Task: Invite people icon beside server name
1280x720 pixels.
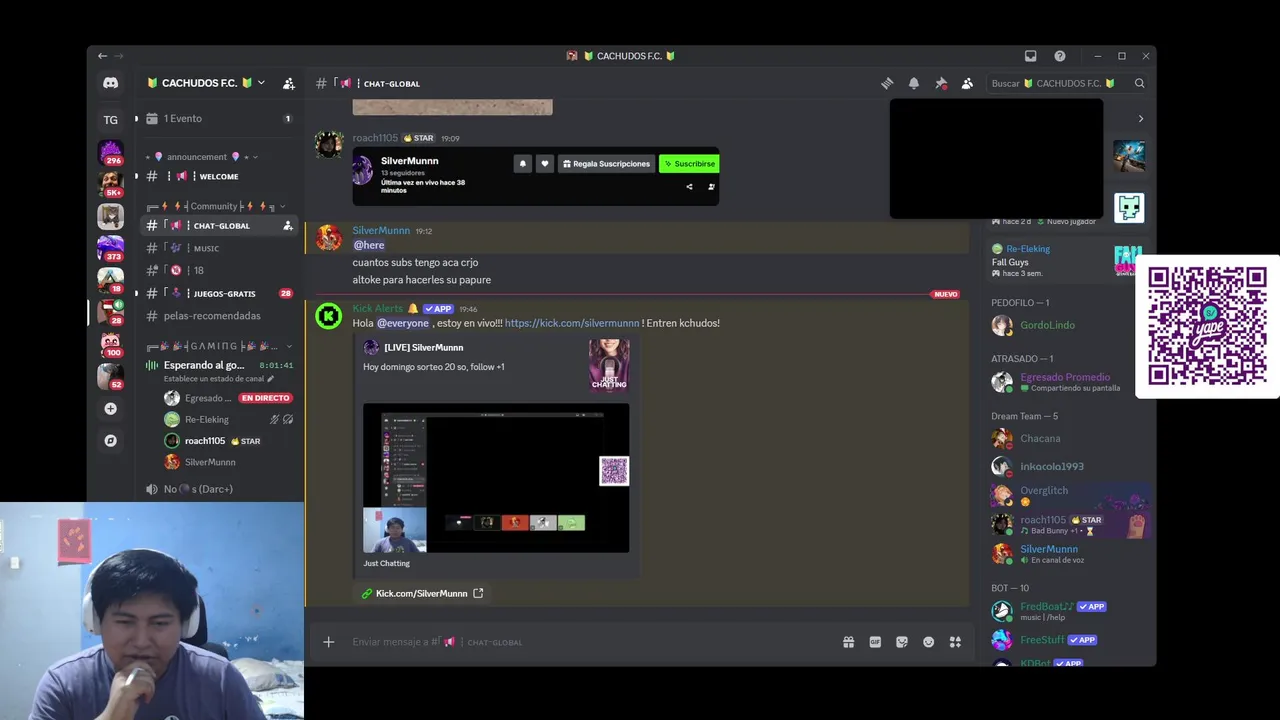Action: (288, 83)
